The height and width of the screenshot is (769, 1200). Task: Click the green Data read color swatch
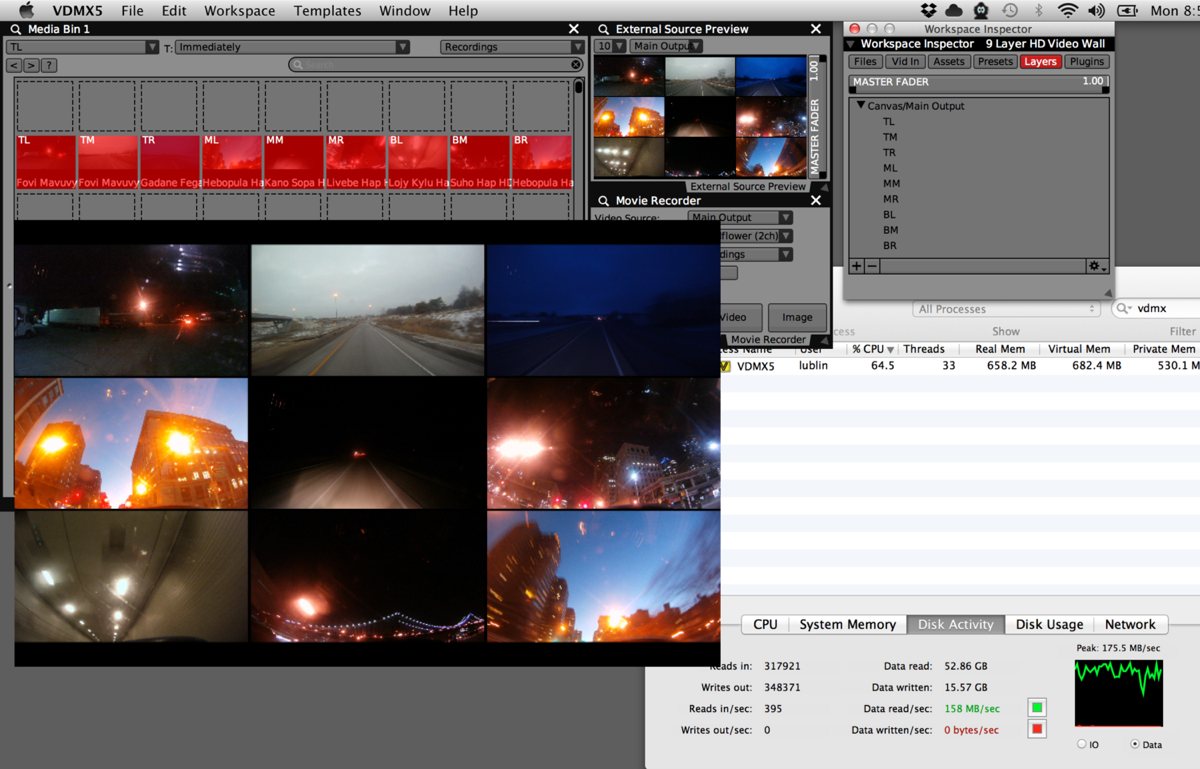point(1037,708)
